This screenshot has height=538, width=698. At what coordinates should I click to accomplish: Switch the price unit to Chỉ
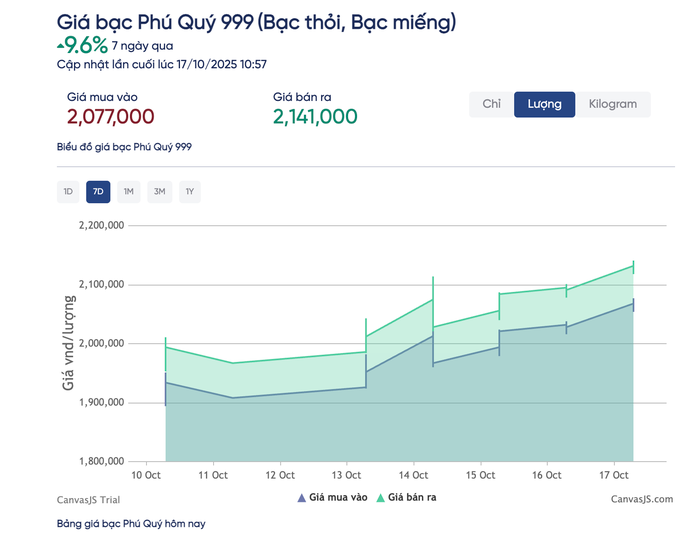[491, 104]
